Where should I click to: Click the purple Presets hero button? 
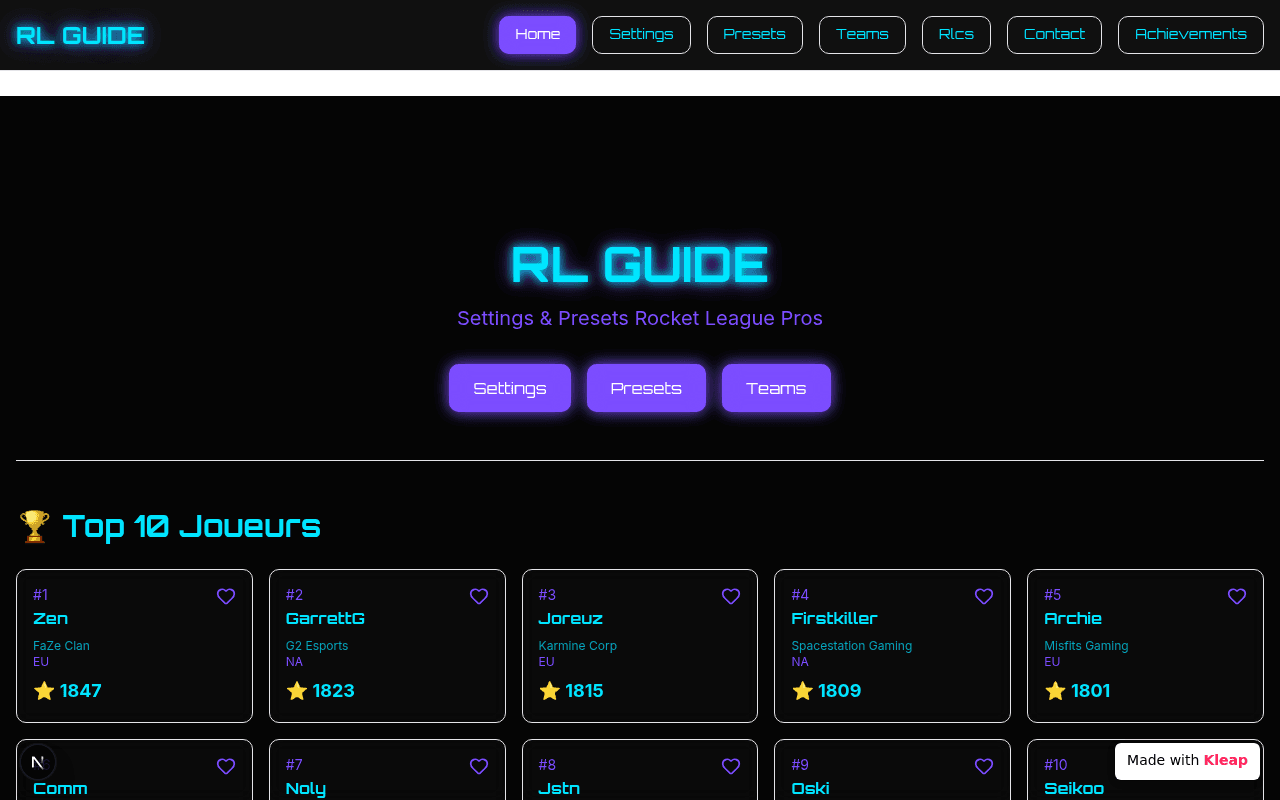646,388
